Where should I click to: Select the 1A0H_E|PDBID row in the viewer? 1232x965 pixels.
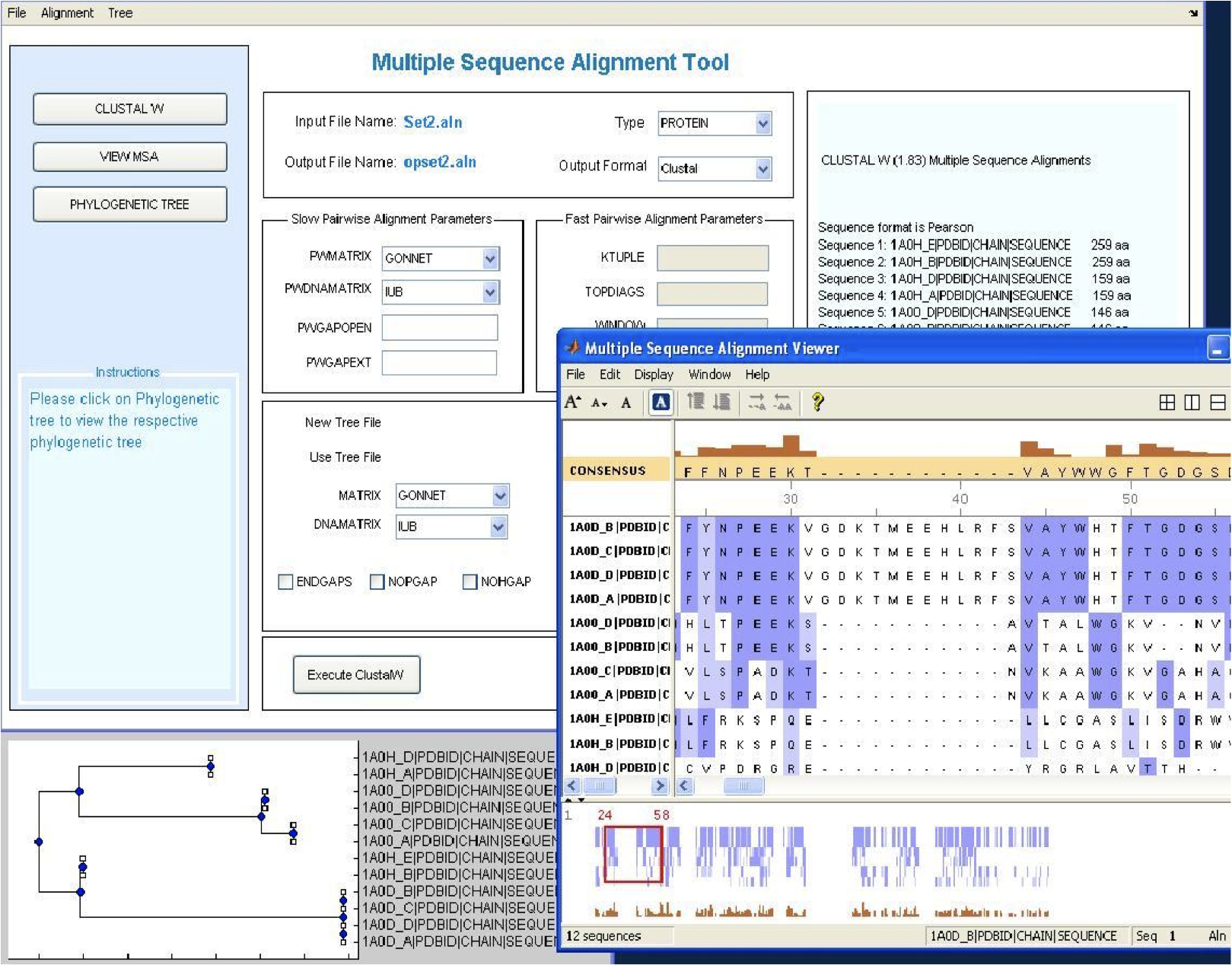coord(619,718)
